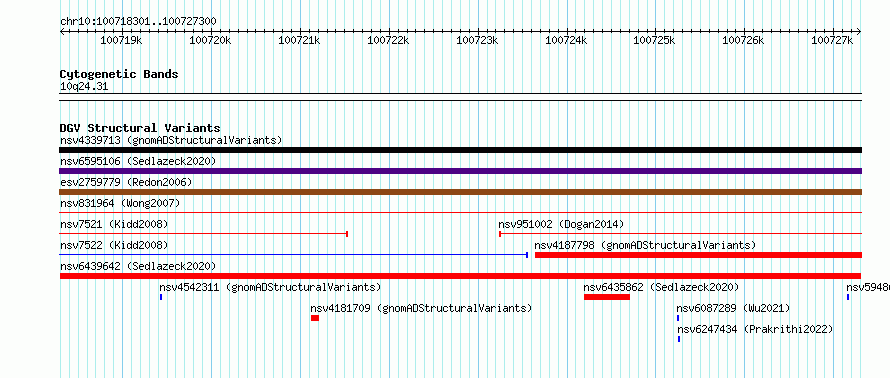
Task: Click the left arrowhead of the ruler
Action: click(x=62, y=32)
